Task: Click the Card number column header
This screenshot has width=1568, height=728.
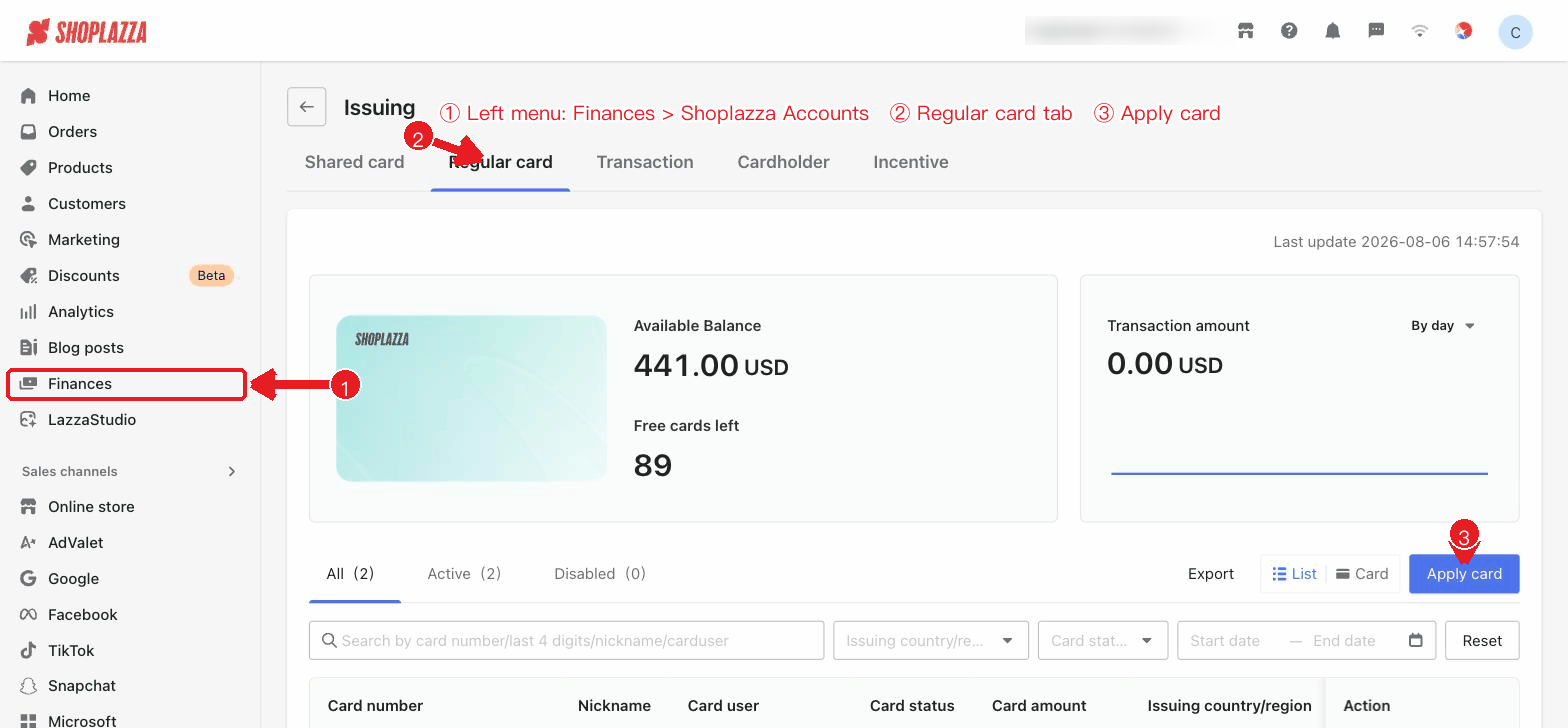Action: pos(375,706)
